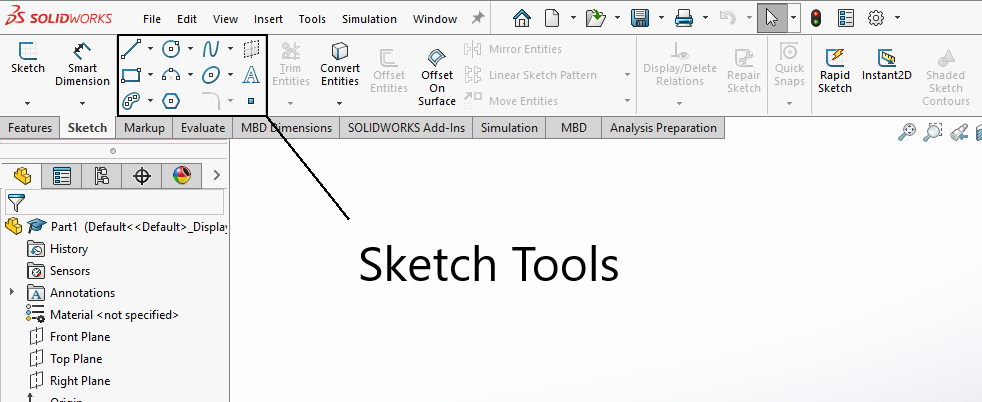Open the Line tool dropdown arrow
Screen dimensions: 982x402
pyautogui.click(x=150, y=48)
